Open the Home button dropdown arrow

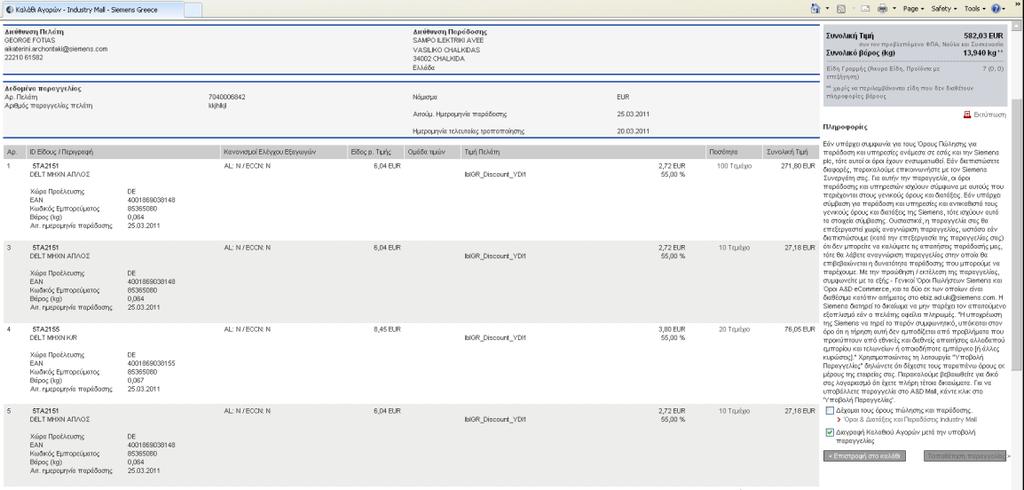pos(827,9)
